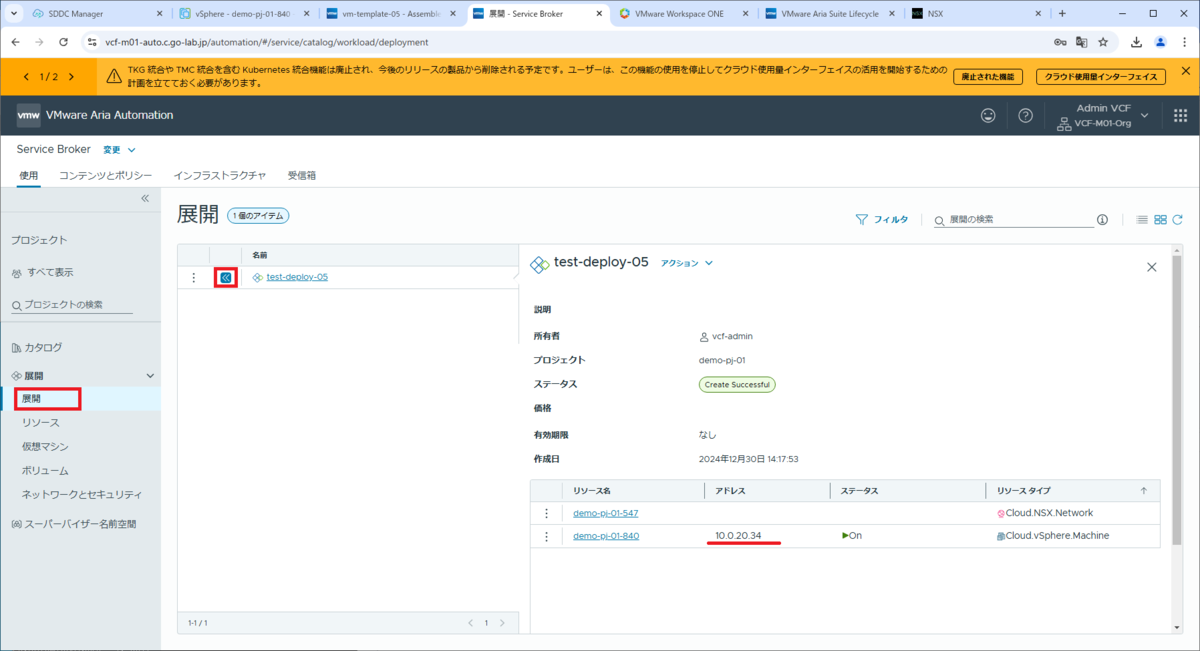Open the demo-pj-01-547 resource link
Screen dimensions: 1200x651
tap(606, 513)
